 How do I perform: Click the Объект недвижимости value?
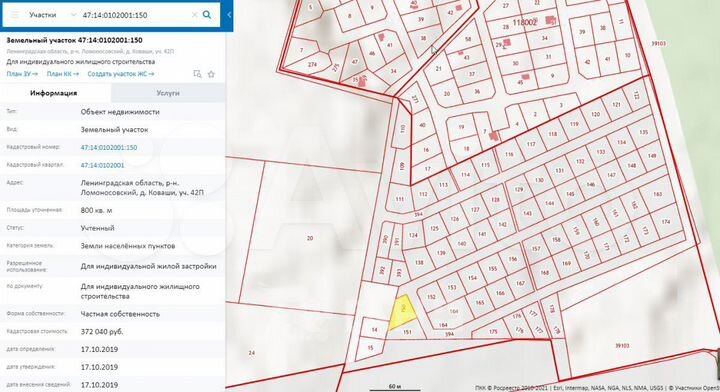tap(120, 112)
